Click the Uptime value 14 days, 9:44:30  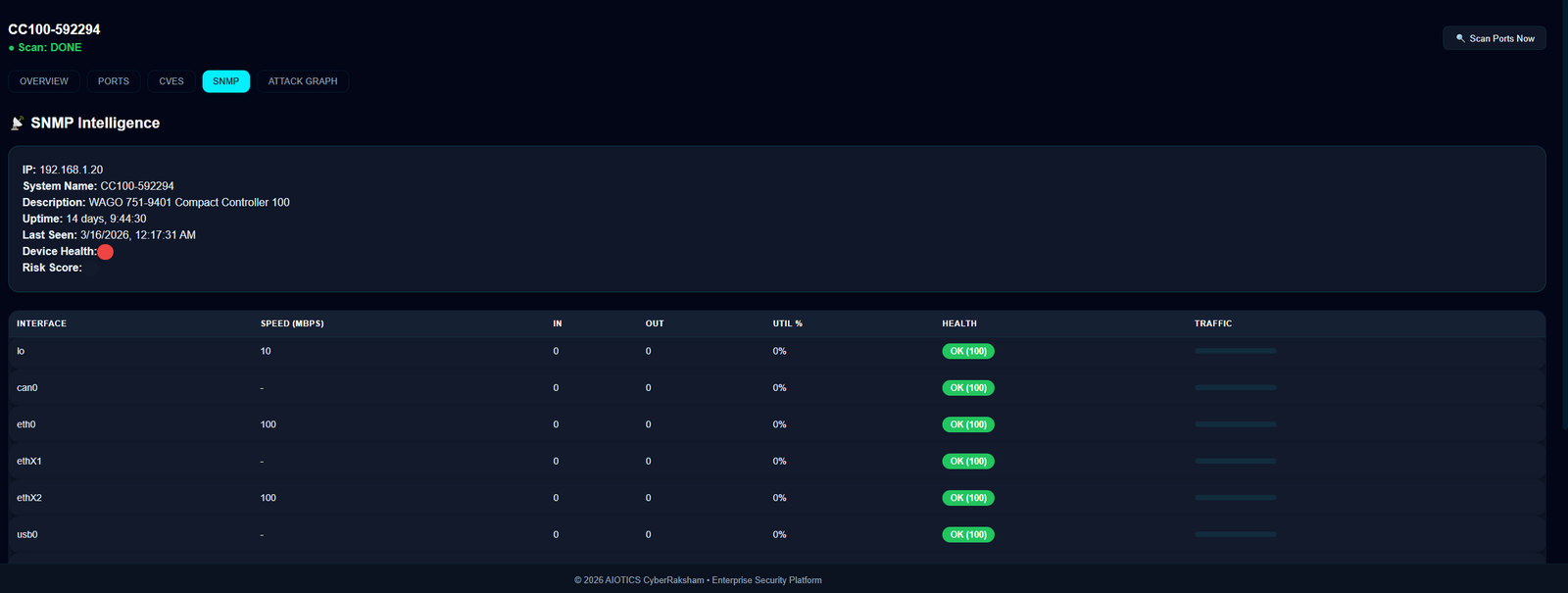[106, 219]
